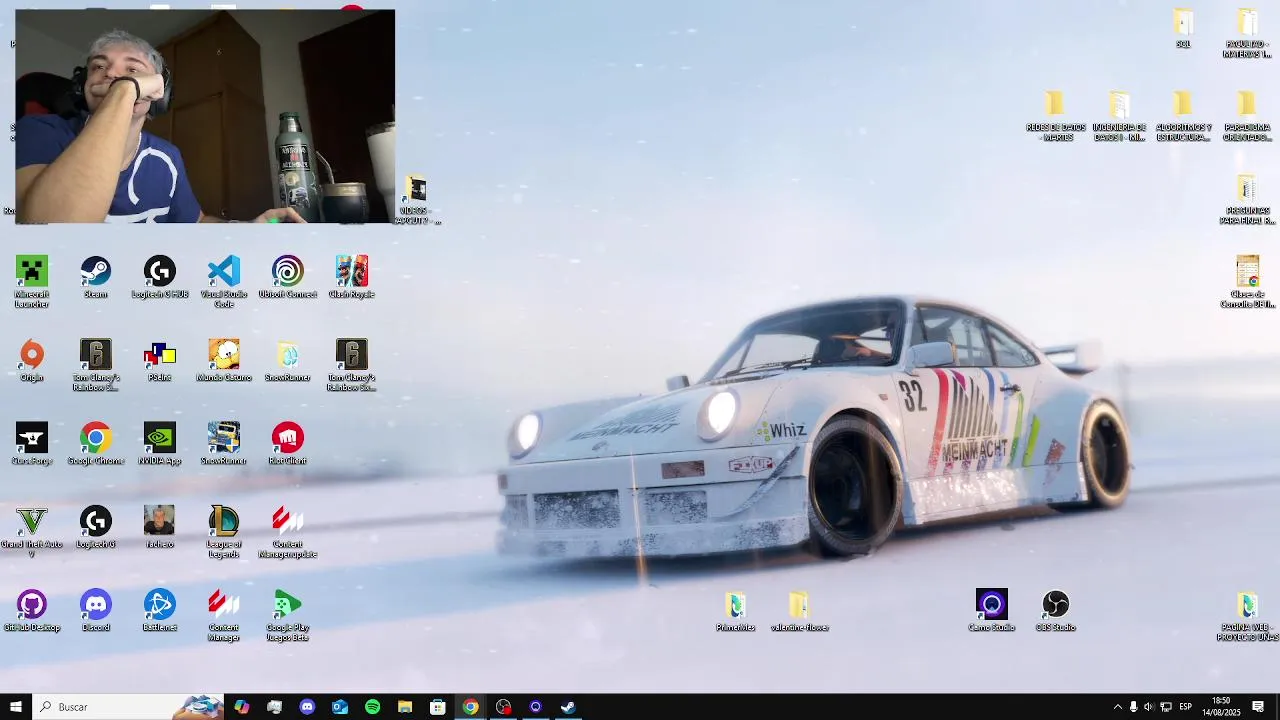Select the GitHub Desktop shortcut
Viewport: 1280px width, 720px height.
click(32, 611)
